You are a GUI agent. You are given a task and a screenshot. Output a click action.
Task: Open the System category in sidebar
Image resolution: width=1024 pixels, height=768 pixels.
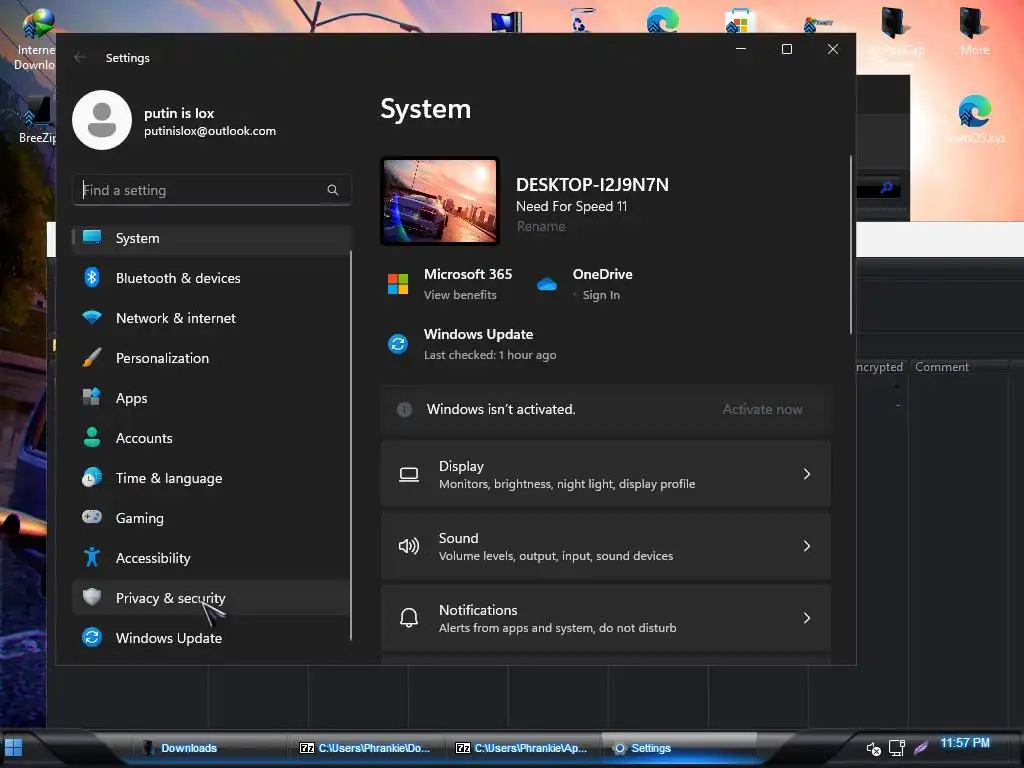coord(212,238)
